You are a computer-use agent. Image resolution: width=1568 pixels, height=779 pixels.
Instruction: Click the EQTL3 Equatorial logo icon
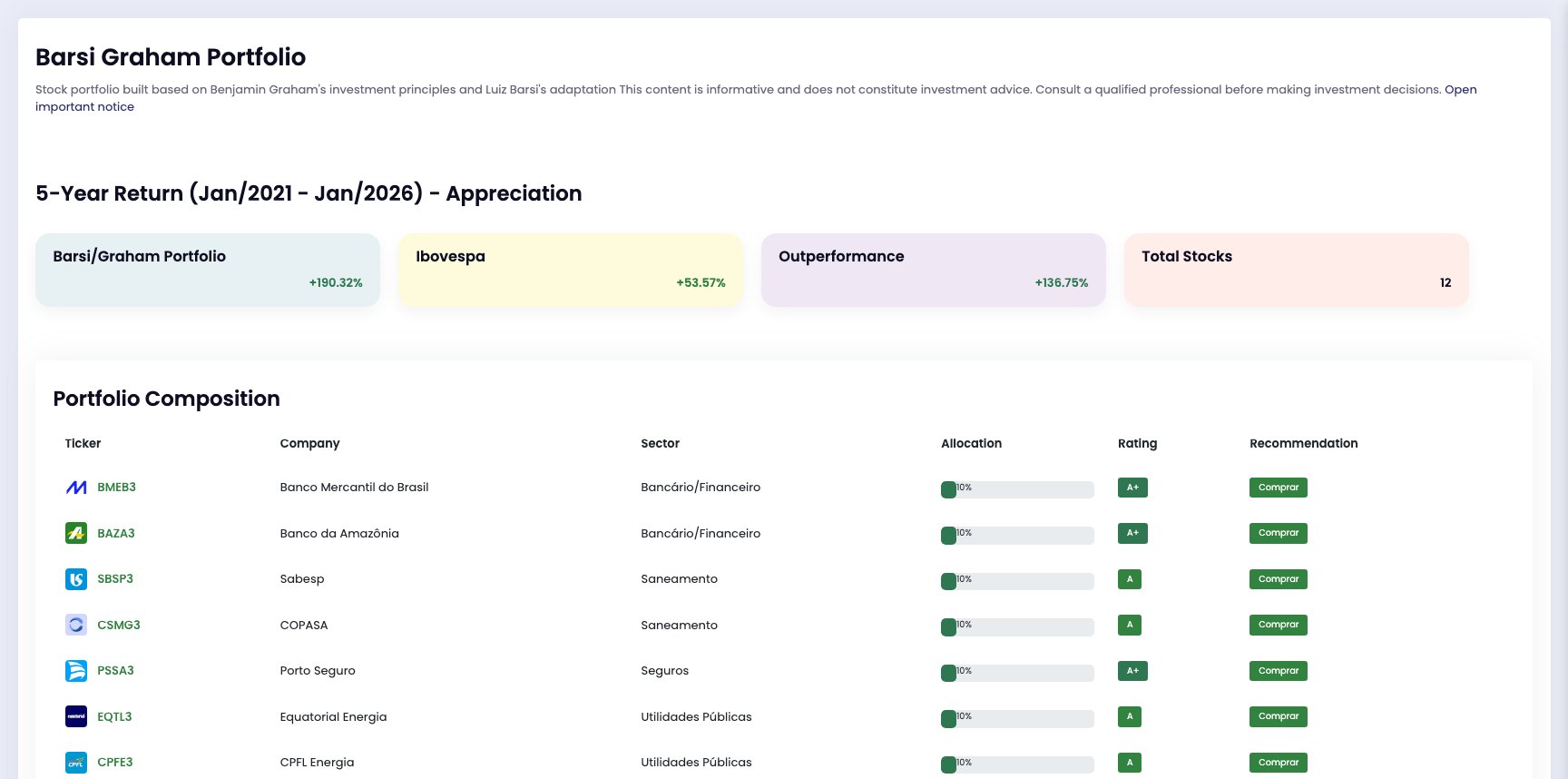76,716
